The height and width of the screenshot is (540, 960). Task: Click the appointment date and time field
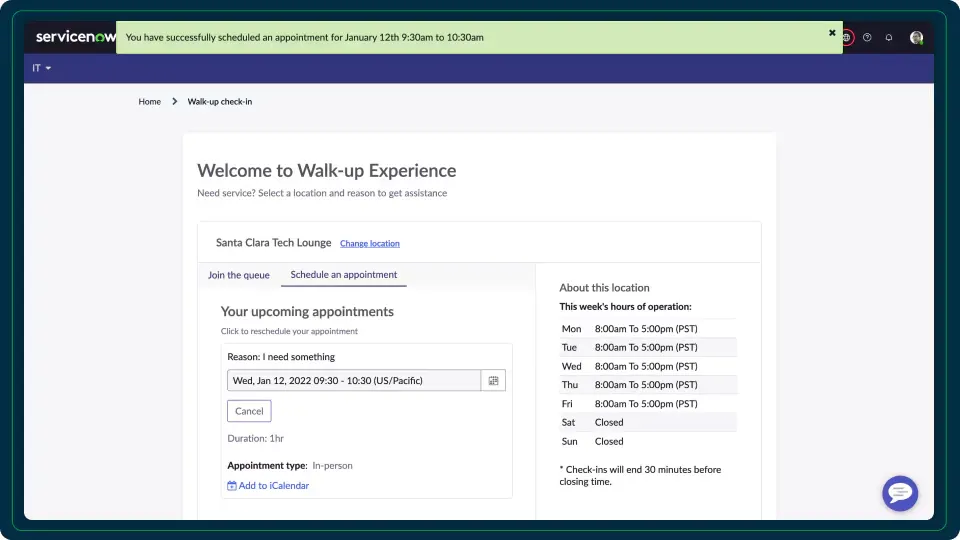tap(354, 381)
